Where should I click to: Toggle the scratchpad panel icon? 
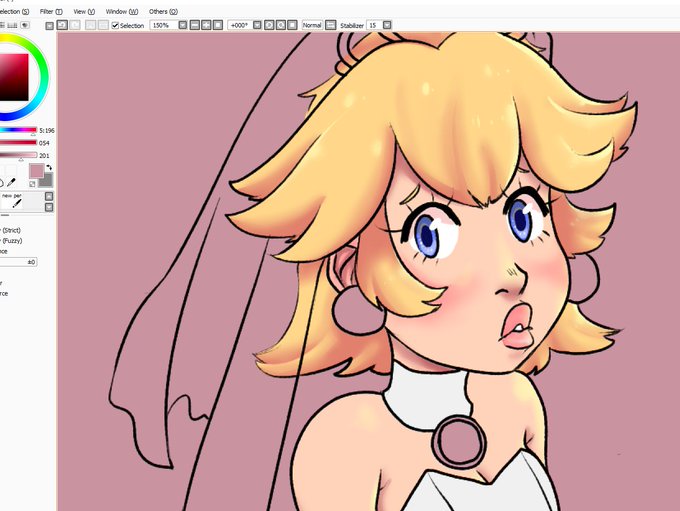click(x=25, y=25)
